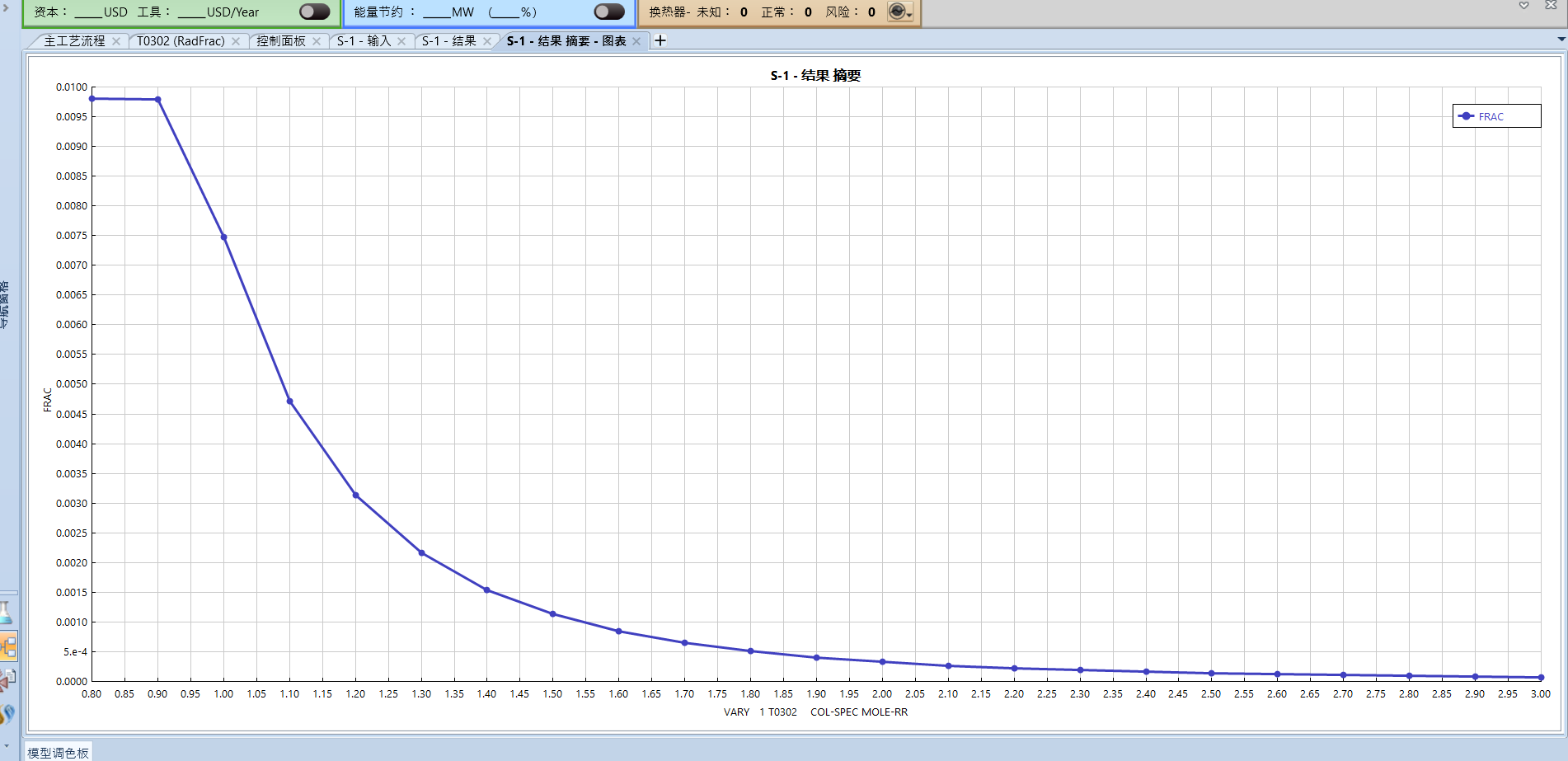Open the 模型调色板 panel
Image resolution: width=1568 pixels, height=761 pixels.
[58, 753]
